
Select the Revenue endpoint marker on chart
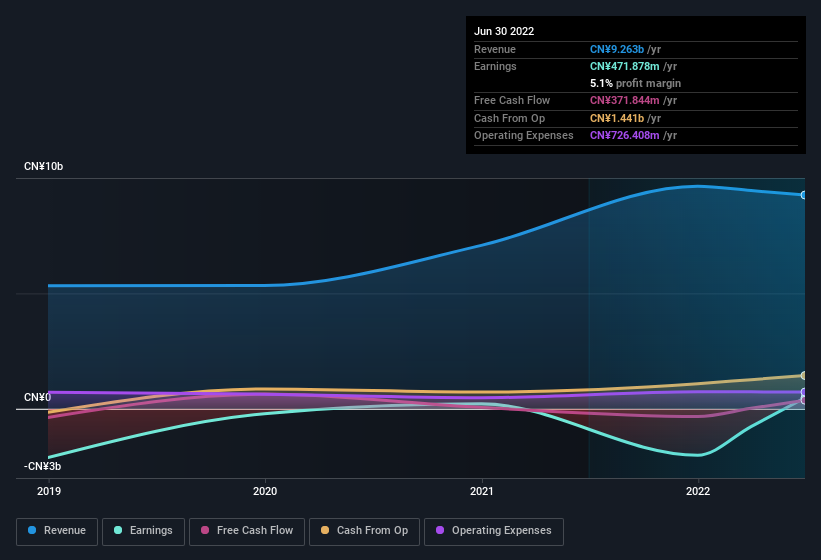[x=803, y=195]
